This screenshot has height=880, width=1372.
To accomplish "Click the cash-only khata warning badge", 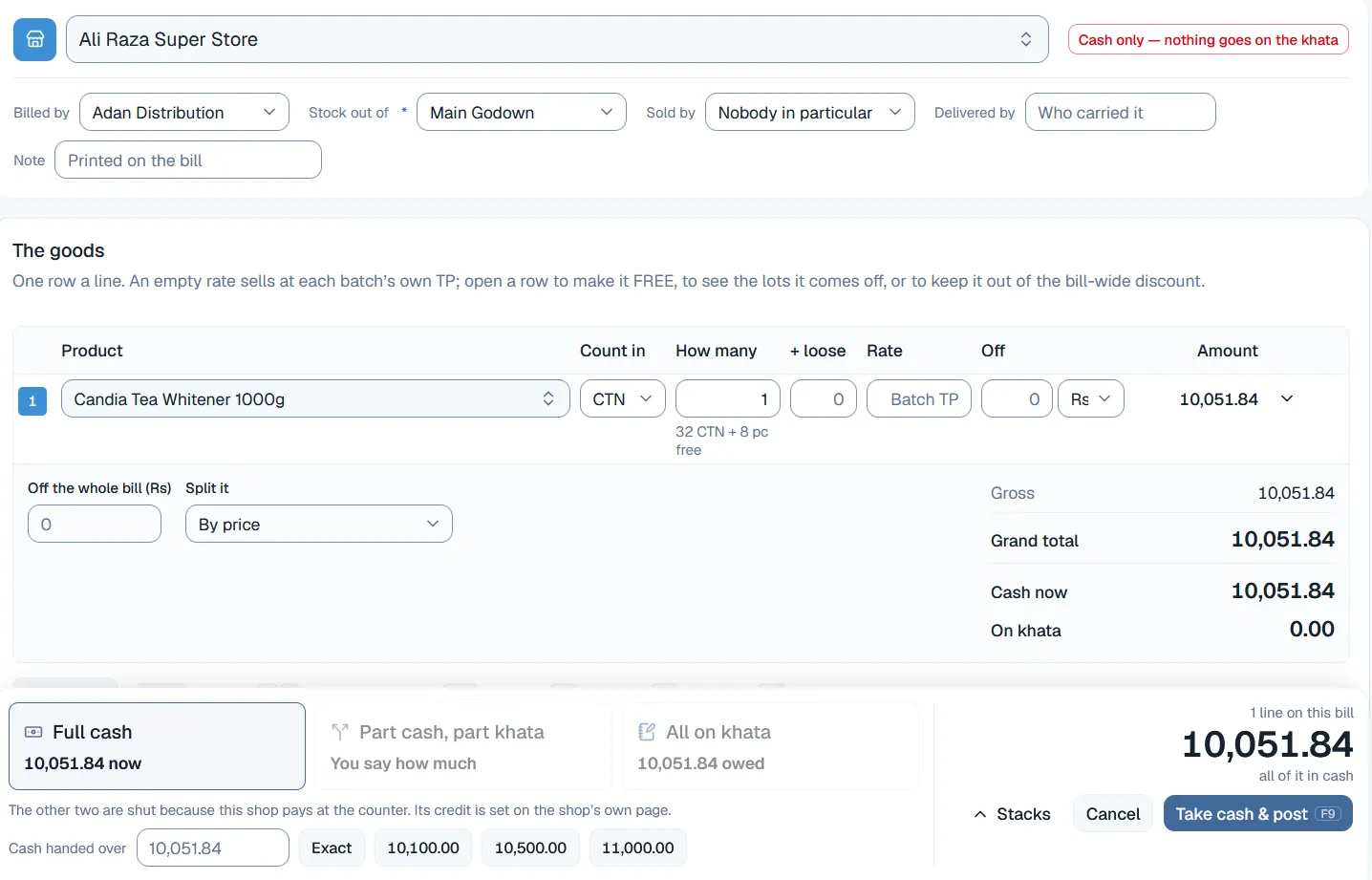I will tap(1208, 40).
